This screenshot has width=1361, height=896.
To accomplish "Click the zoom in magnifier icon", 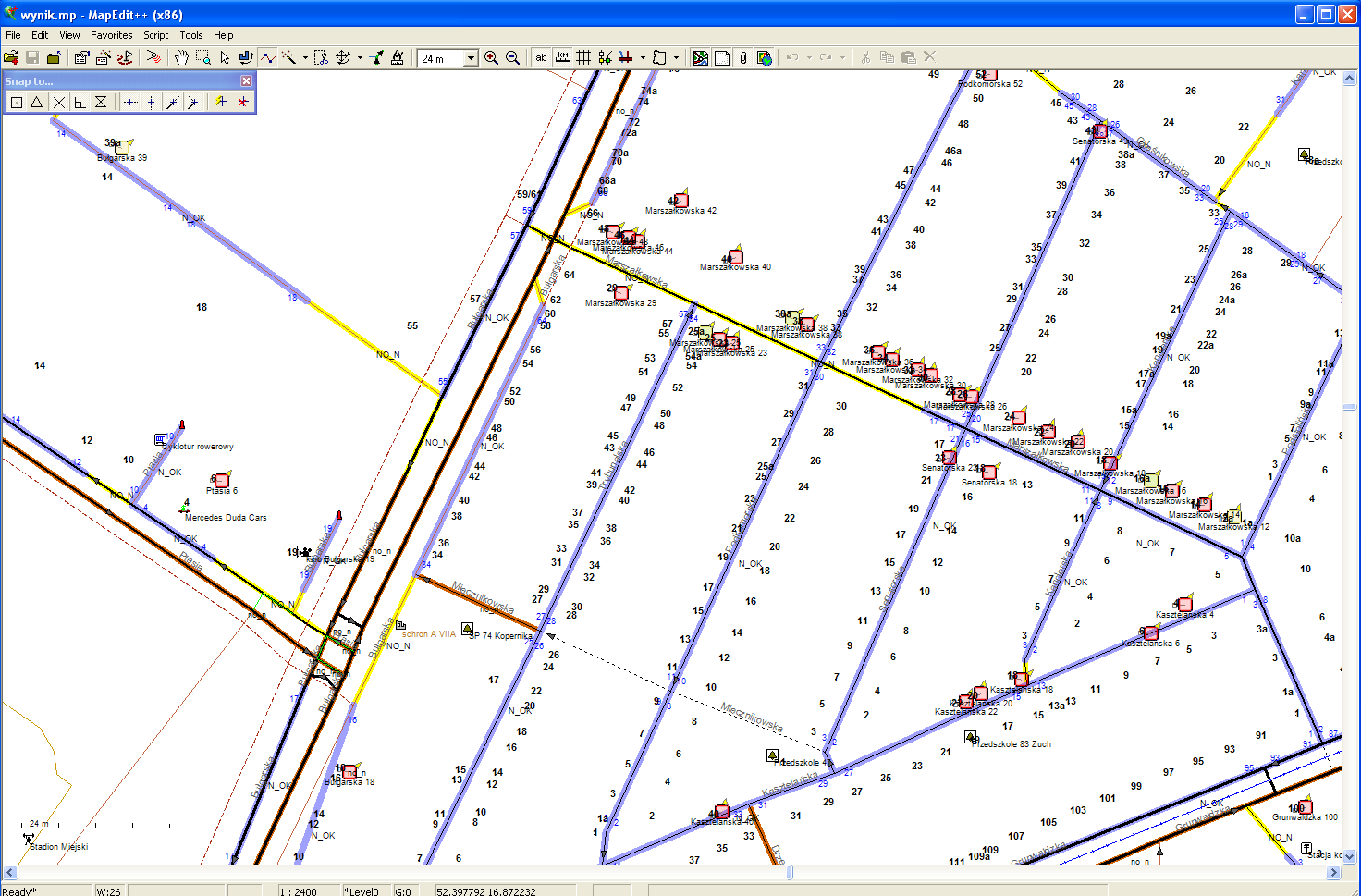I will point(491,57).
